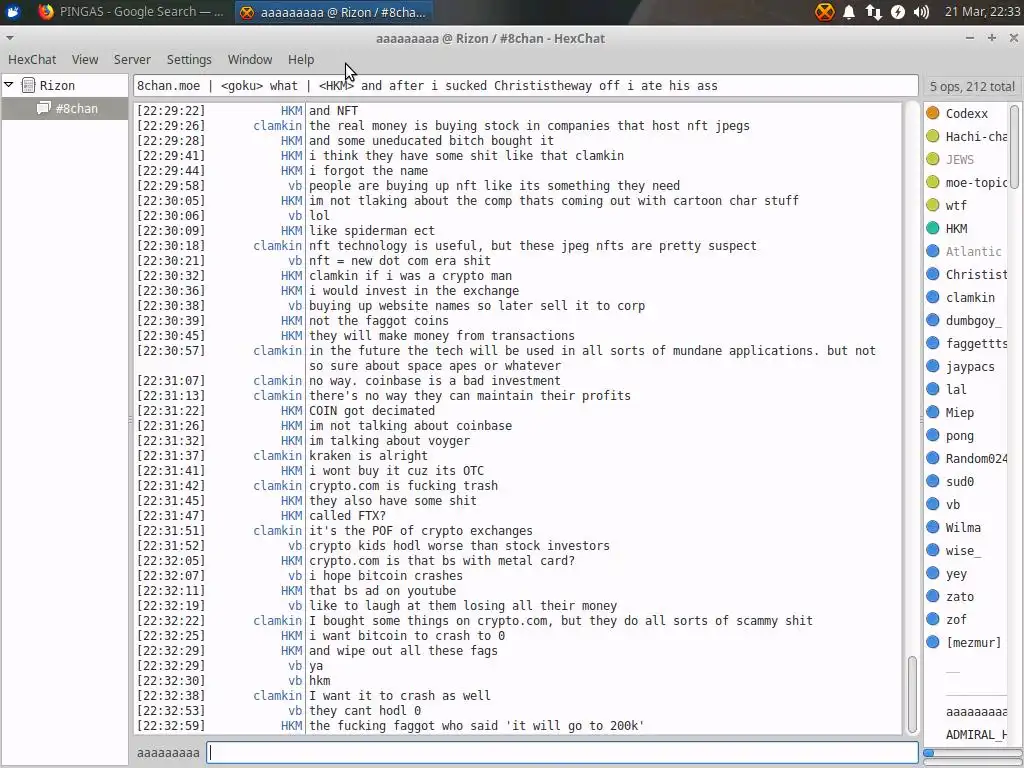Select HKM green status icon
The image size is (1024, 768).
(x=933, y=228)
